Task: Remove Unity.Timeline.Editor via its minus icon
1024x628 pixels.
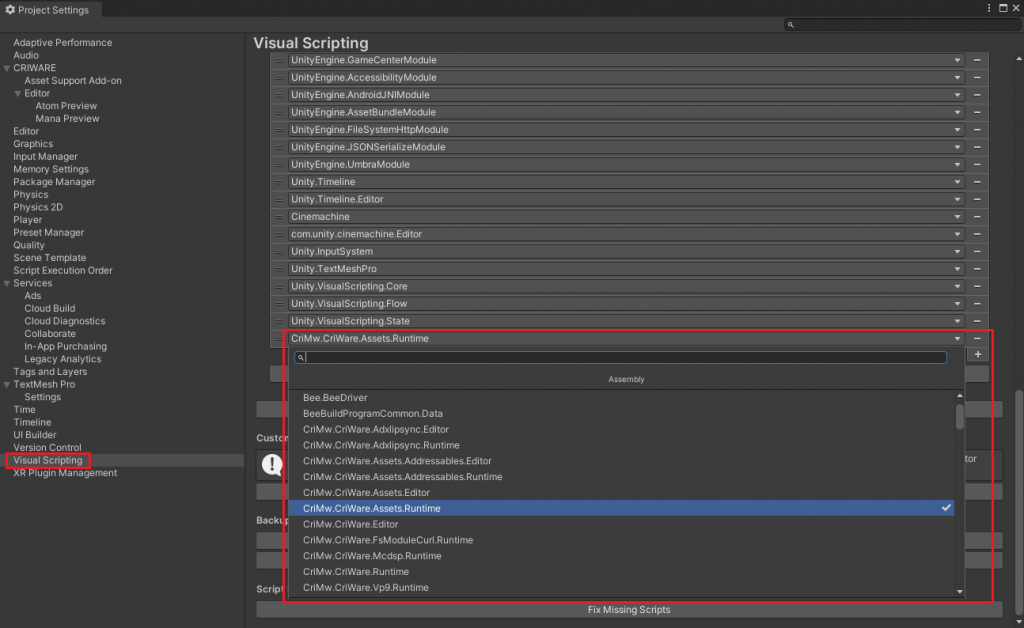Action: tap(978, 199)
